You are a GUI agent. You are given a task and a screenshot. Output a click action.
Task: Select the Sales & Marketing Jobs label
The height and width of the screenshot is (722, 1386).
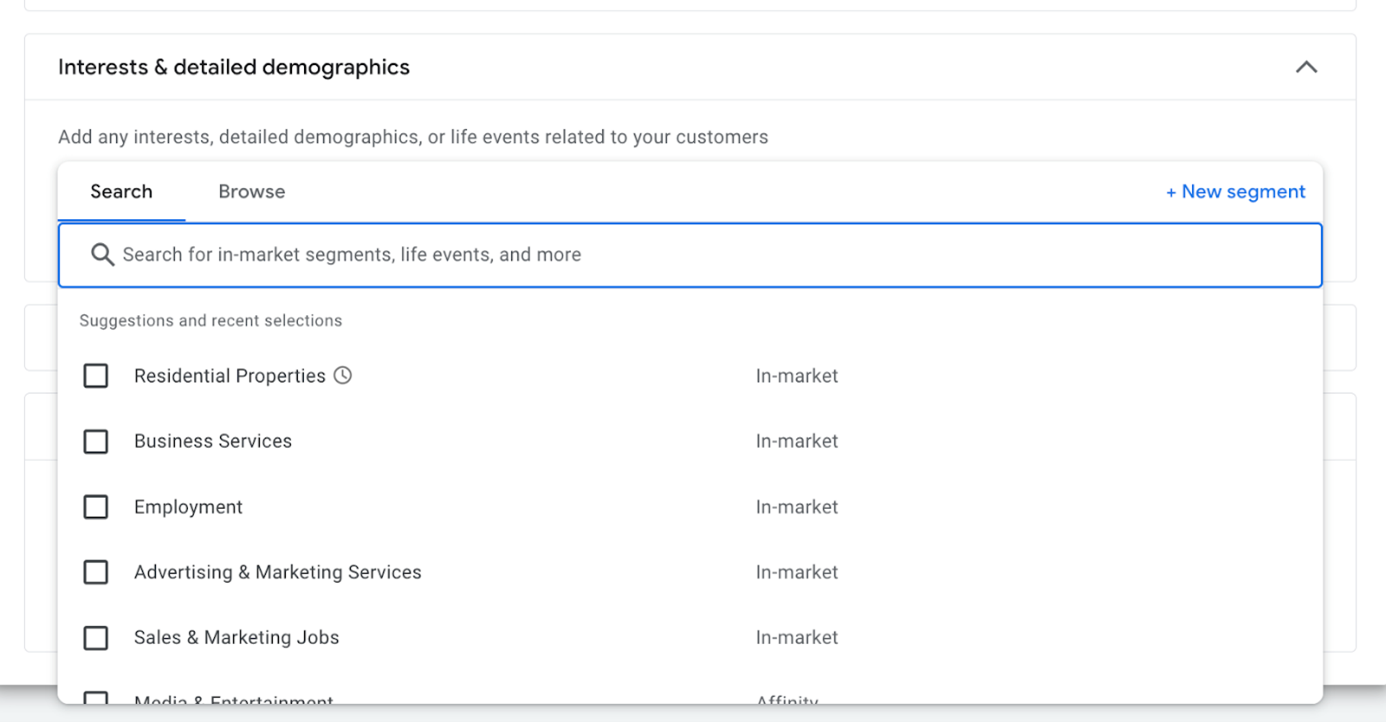237,638
